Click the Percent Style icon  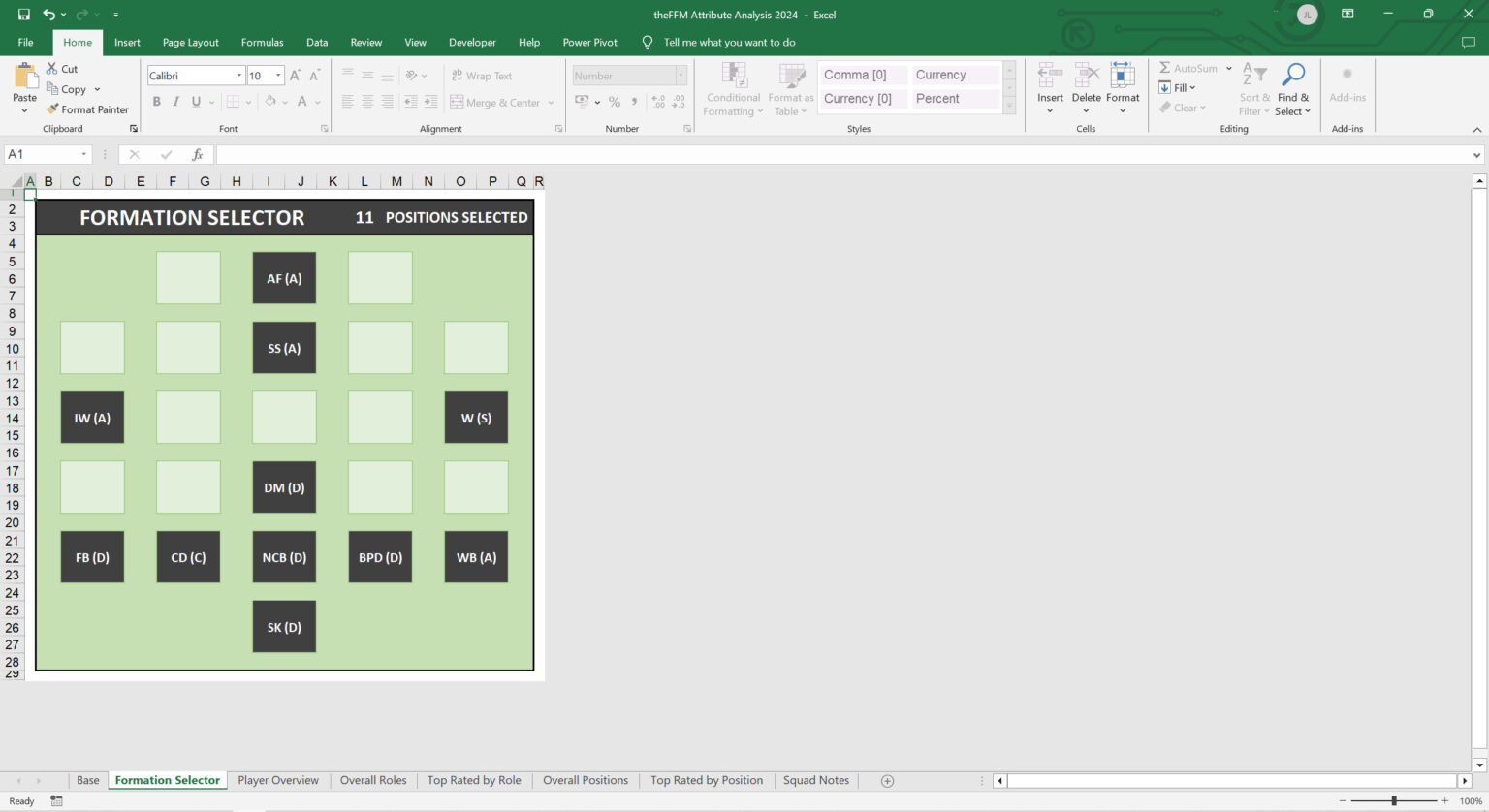(x=615, y=101)
